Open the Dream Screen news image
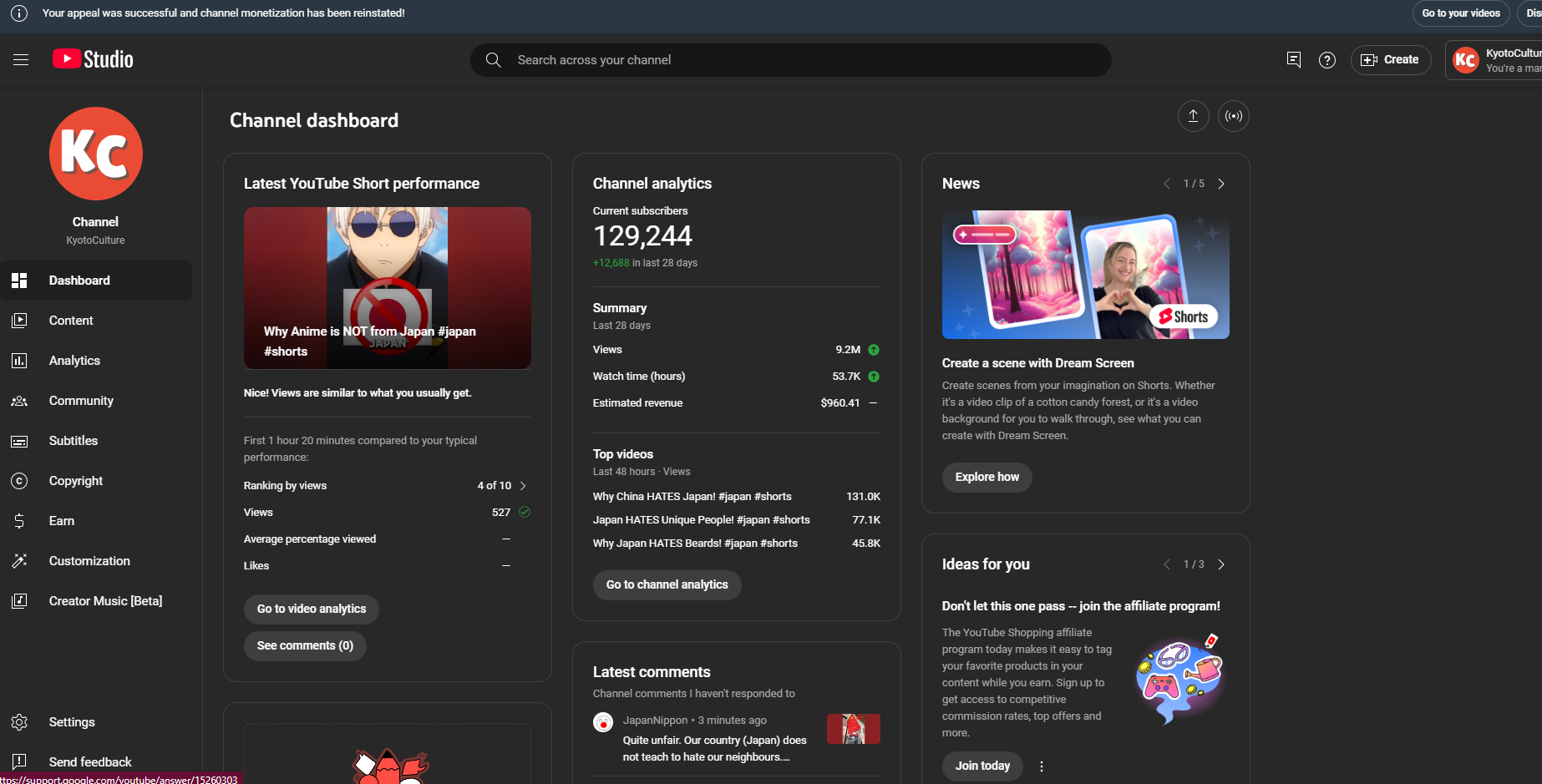This screenshot has width=1542, height=784. 1086,275
